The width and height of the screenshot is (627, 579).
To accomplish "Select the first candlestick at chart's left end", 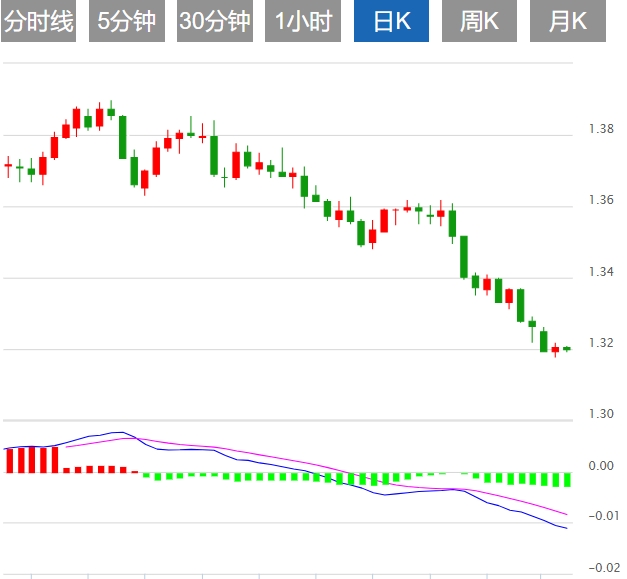I will (8, 165).
